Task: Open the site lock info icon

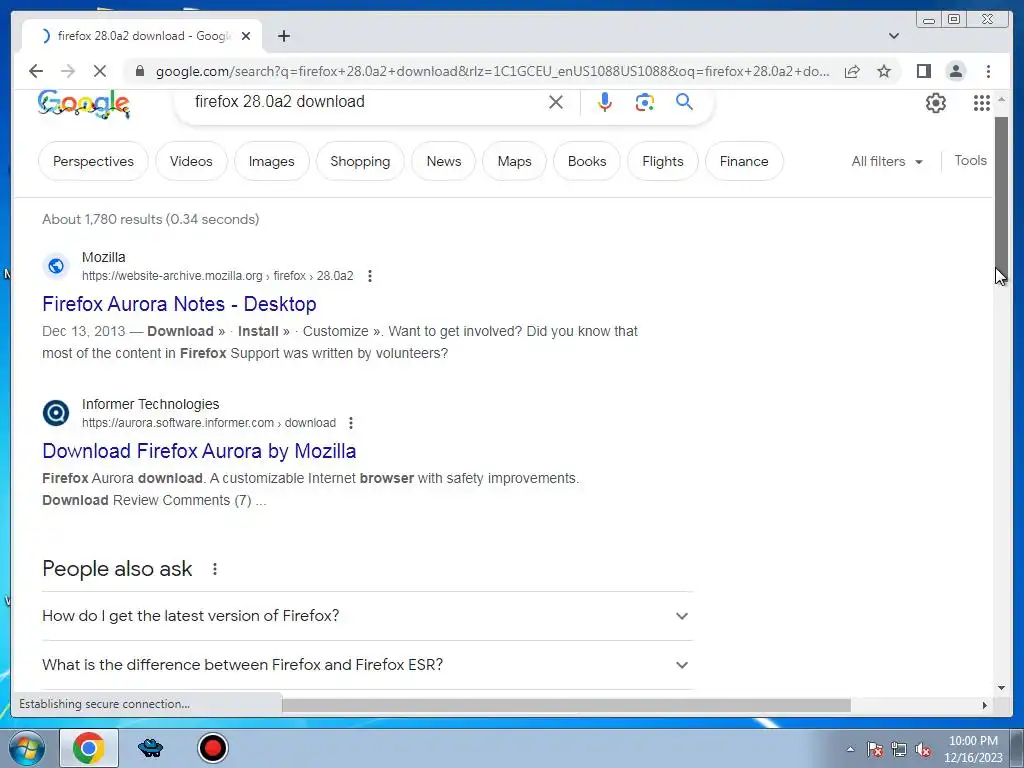Action: (x=139, y=71)
